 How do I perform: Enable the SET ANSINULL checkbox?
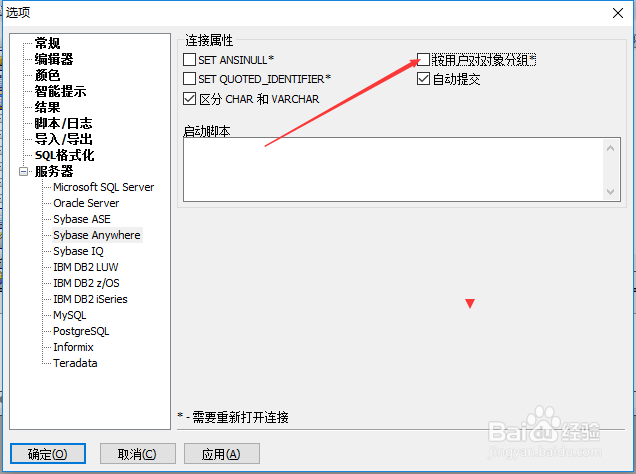pyautogui.click(x=189, y=60)
